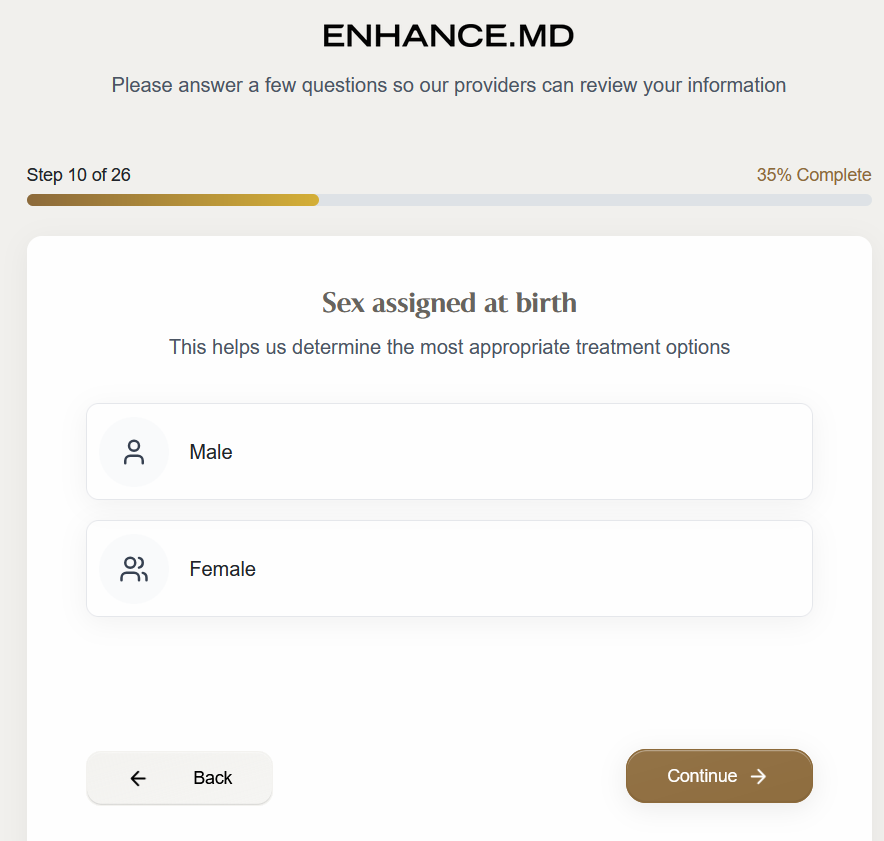Click the left arrow icon on Back
Viewport: 884px width, 841px height.
tap(138, 778)
